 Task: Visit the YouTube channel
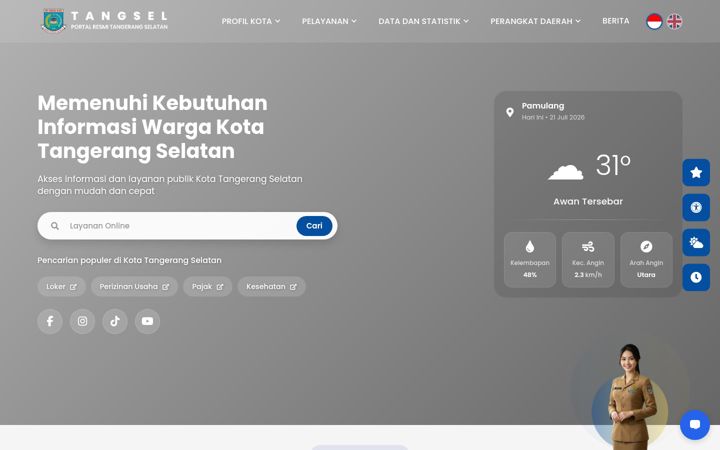147,321
